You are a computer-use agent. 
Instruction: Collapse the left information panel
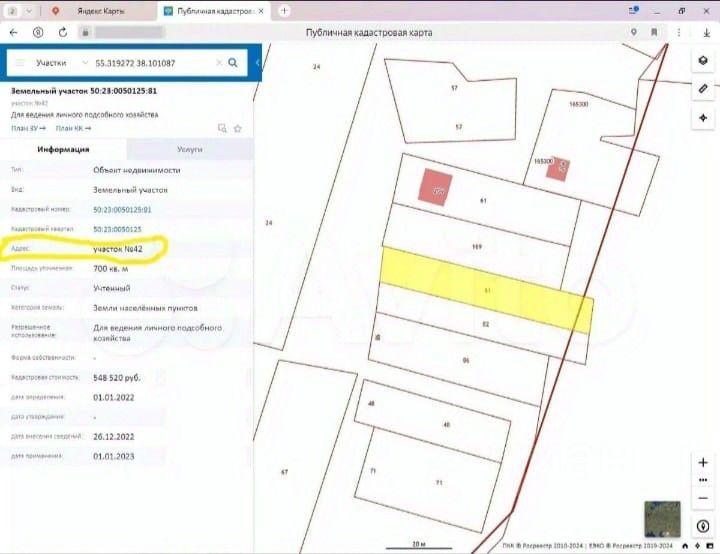click(257, 62)
